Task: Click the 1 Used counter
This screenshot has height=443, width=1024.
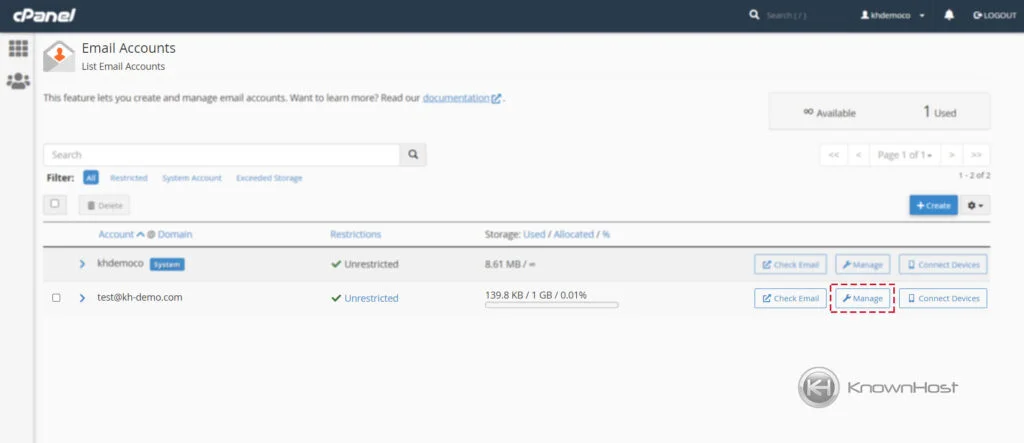Action: 939,112
